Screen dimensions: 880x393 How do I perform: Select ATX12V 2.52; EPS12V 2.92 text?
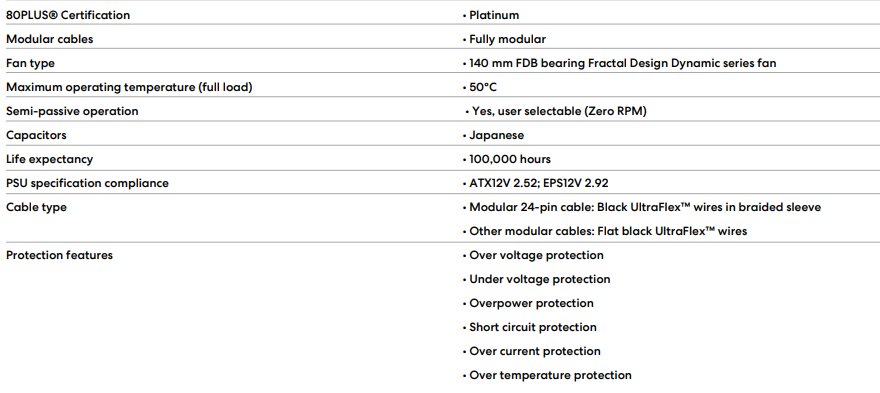[539, 183]
